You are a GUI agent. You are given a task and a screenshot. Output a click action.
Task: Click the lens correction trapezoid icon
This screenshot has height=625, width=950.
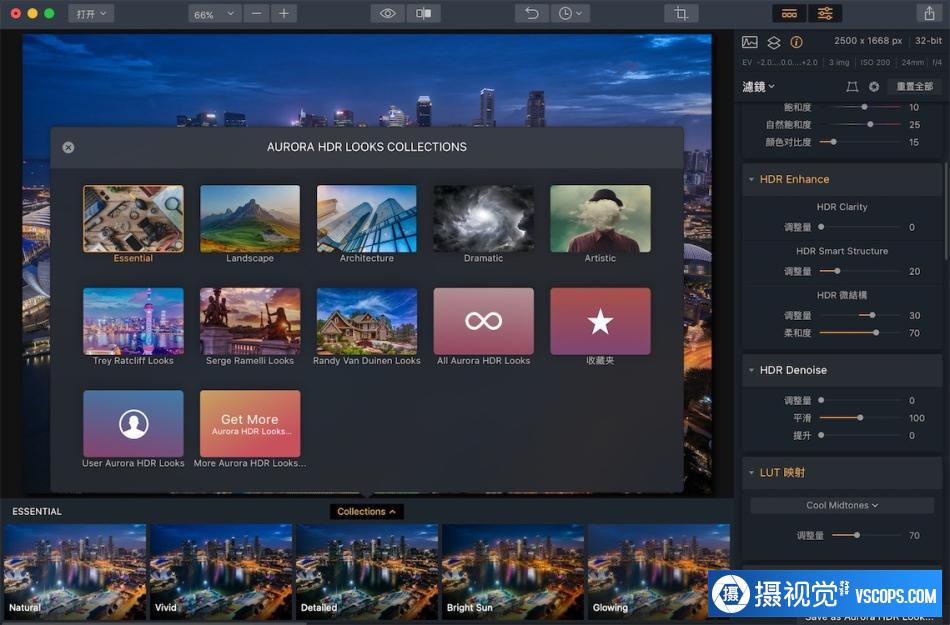click(852, 87)
